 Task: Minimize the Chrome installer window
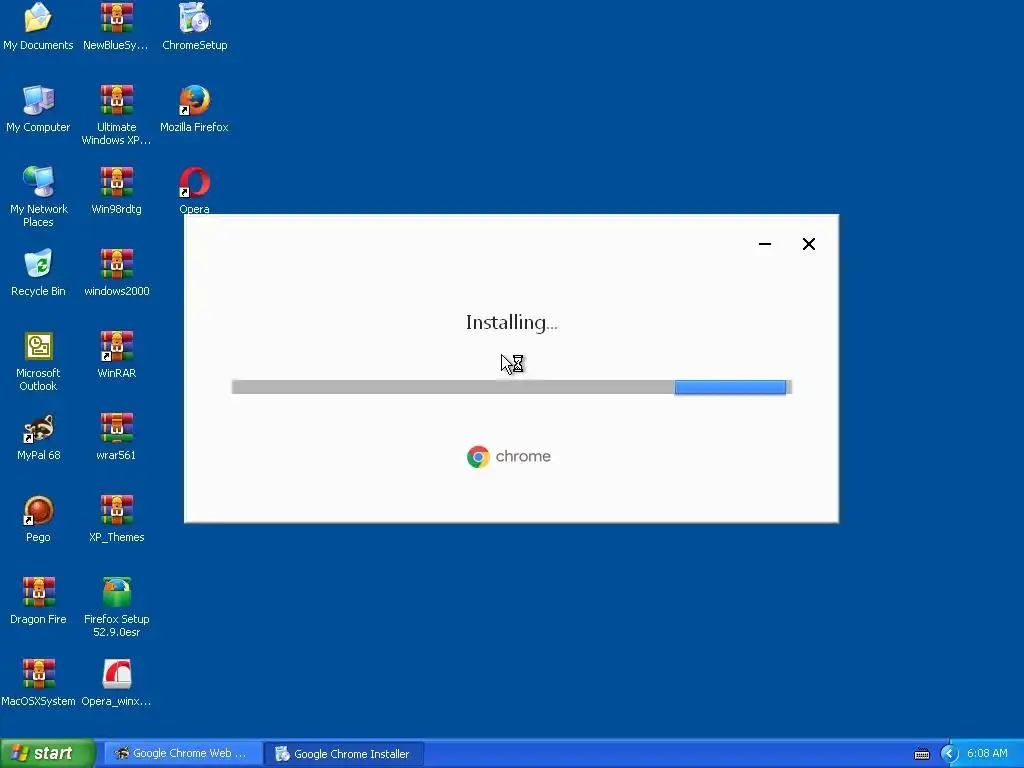[765, 244]
